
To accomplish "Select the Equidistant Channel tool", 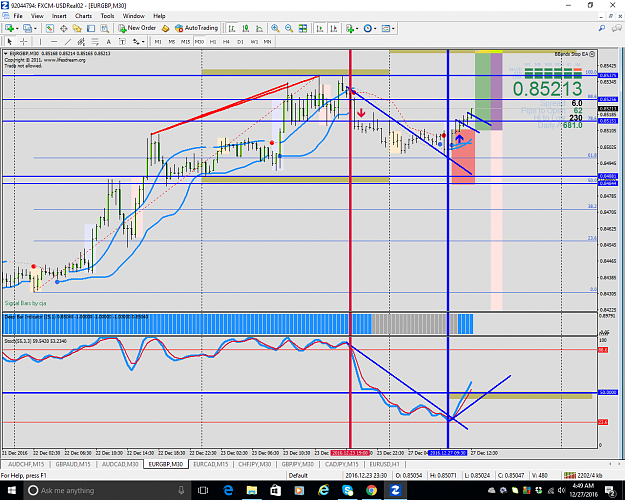I will click(81, 41).
